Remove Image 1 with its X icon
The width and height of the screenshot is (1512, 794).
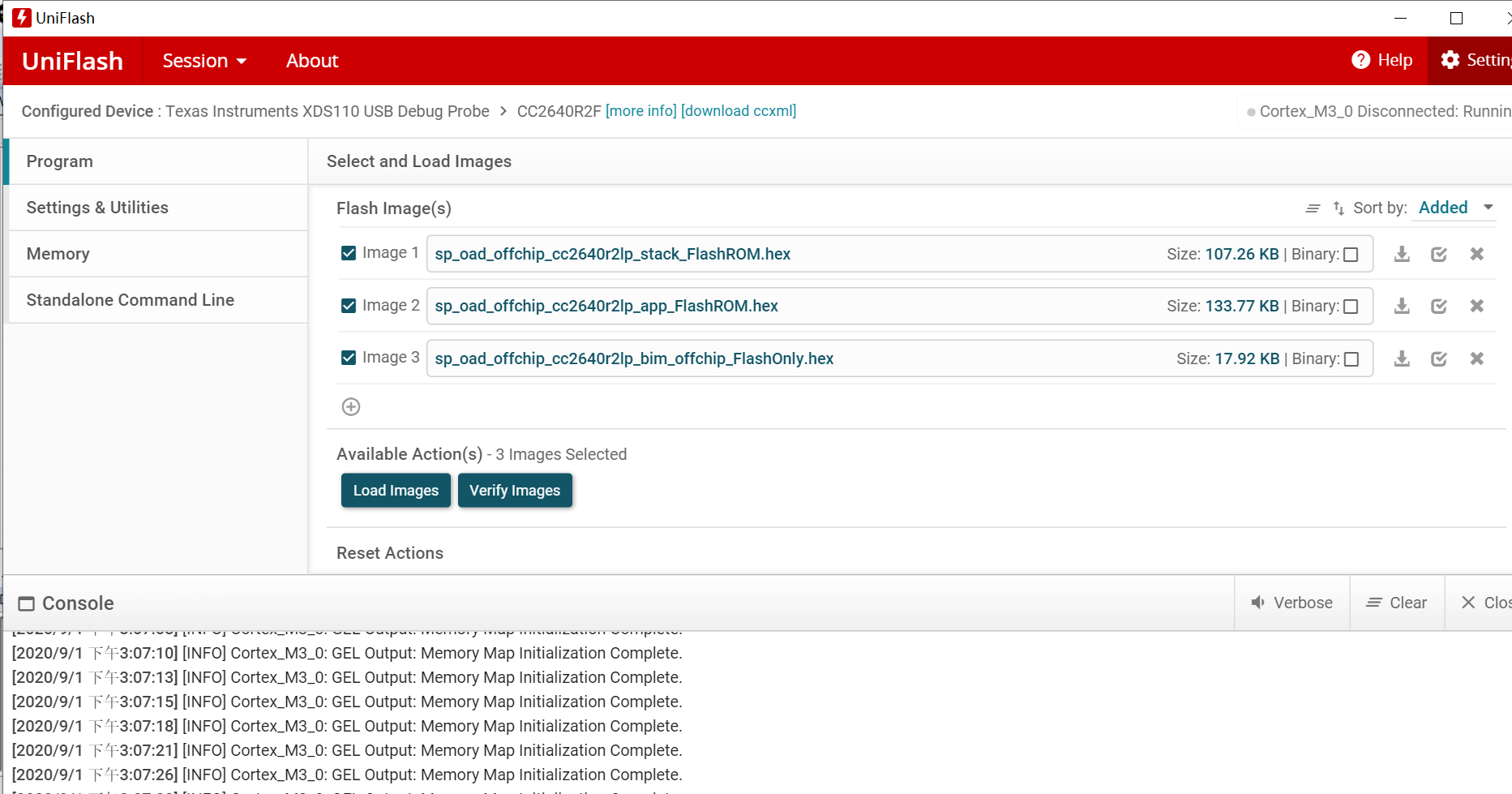[x=1477, y=254]
